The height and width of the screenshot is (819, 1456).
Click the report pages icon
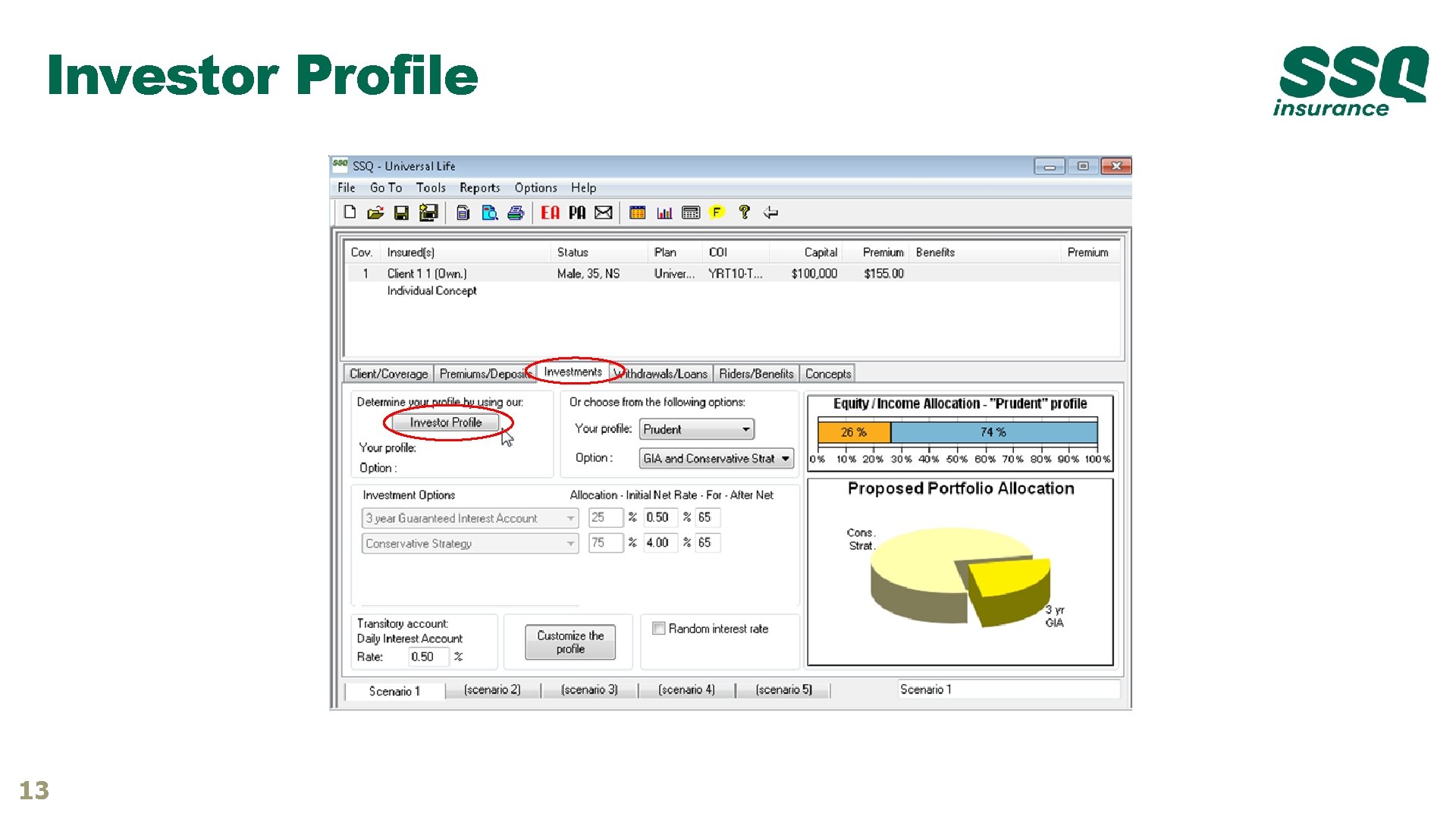(463, 213)
